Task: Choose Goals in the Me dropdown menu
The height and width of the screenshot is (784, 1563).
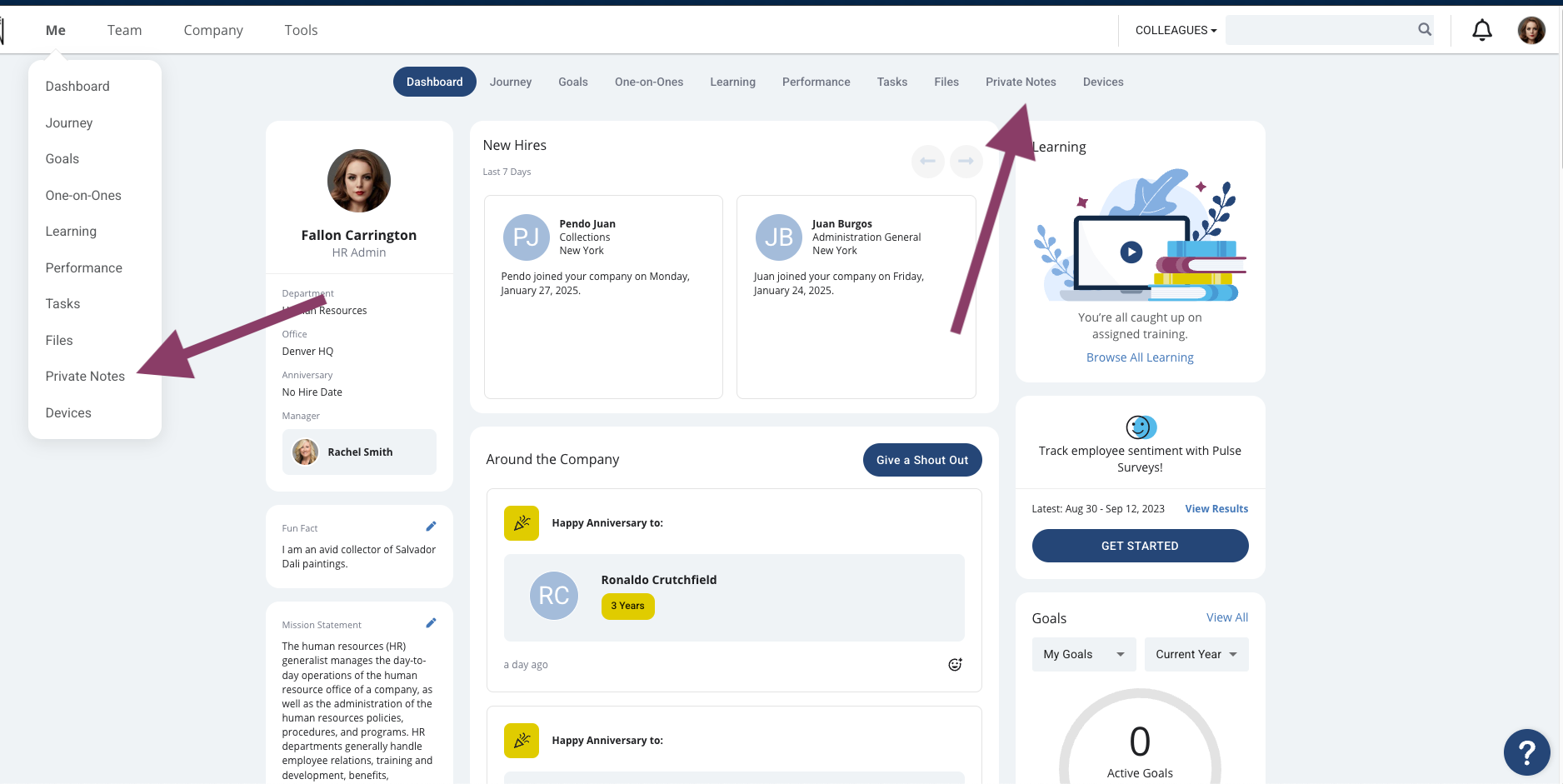Action: coord(62,159)
